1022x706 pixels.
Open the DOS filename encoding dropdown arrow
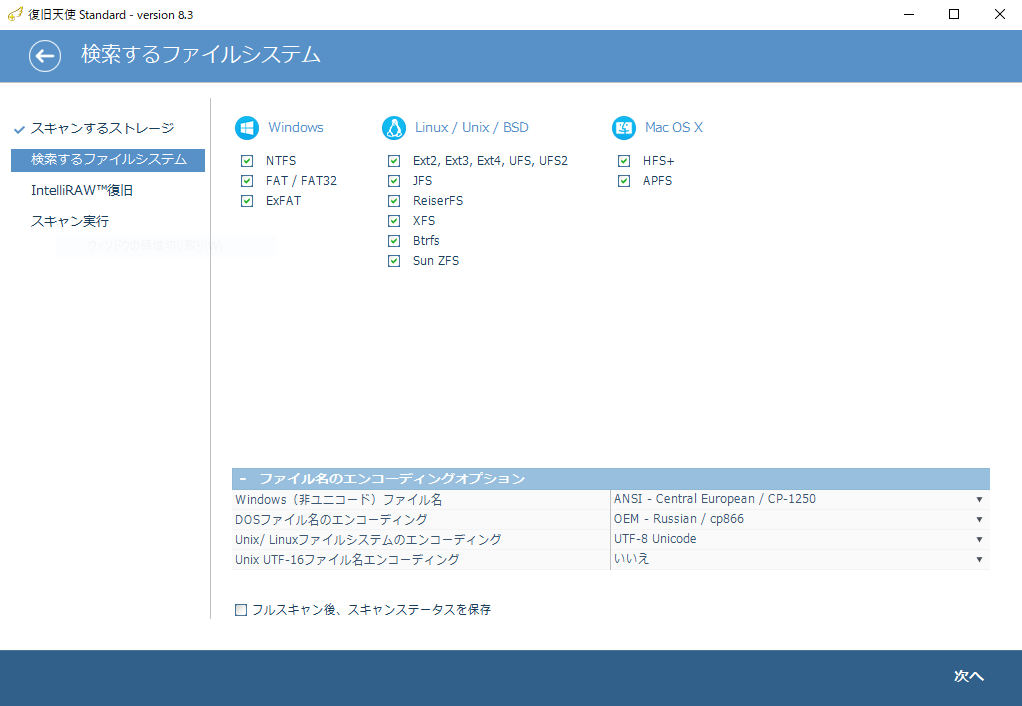[979, 520]
